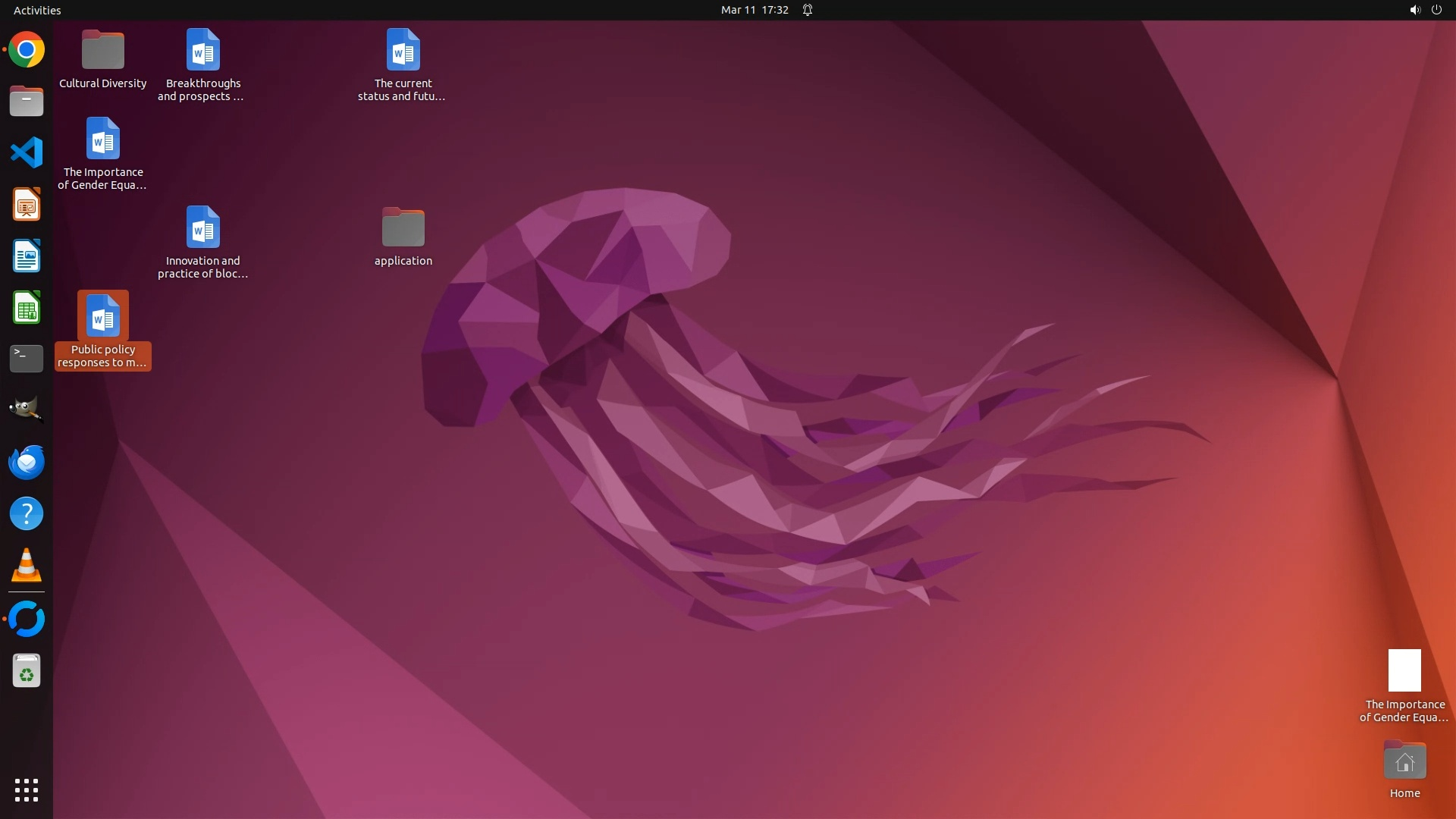Select the application folder on desktop

coord(403,228)
